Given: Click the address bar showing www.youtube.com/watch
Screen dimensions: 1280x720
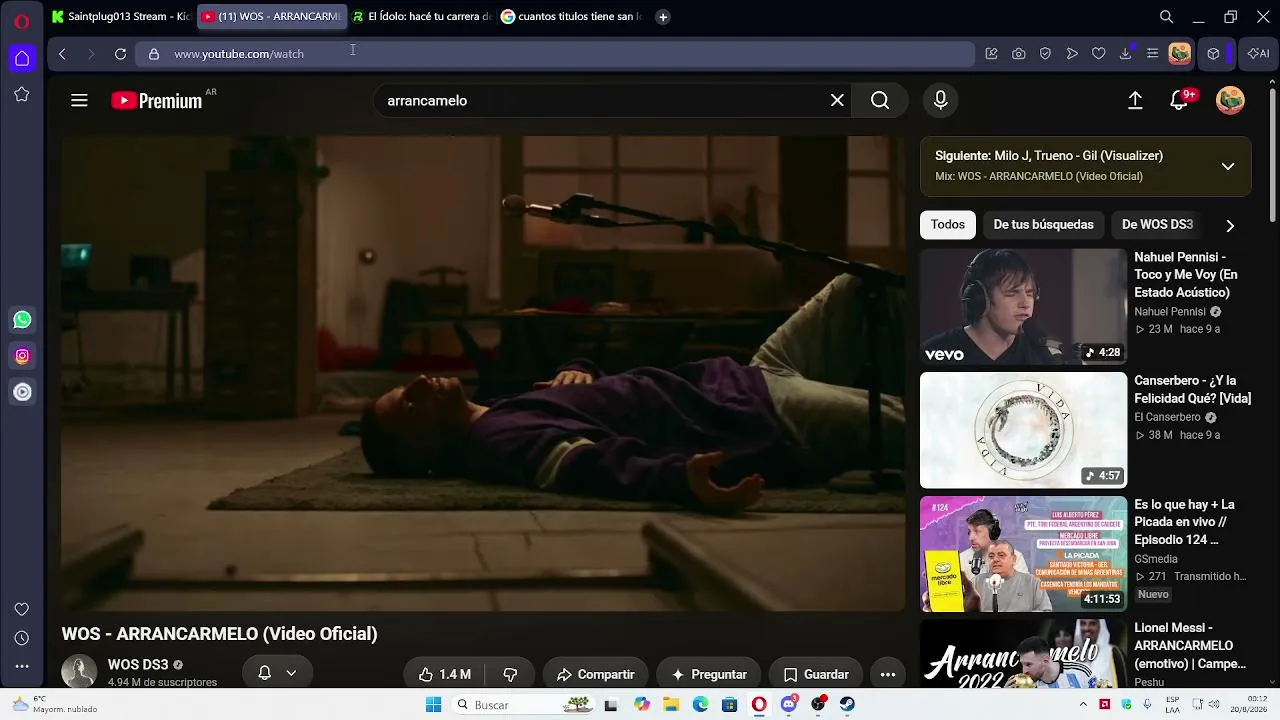Looking at the screenshot, I should [x=555, y=54].
